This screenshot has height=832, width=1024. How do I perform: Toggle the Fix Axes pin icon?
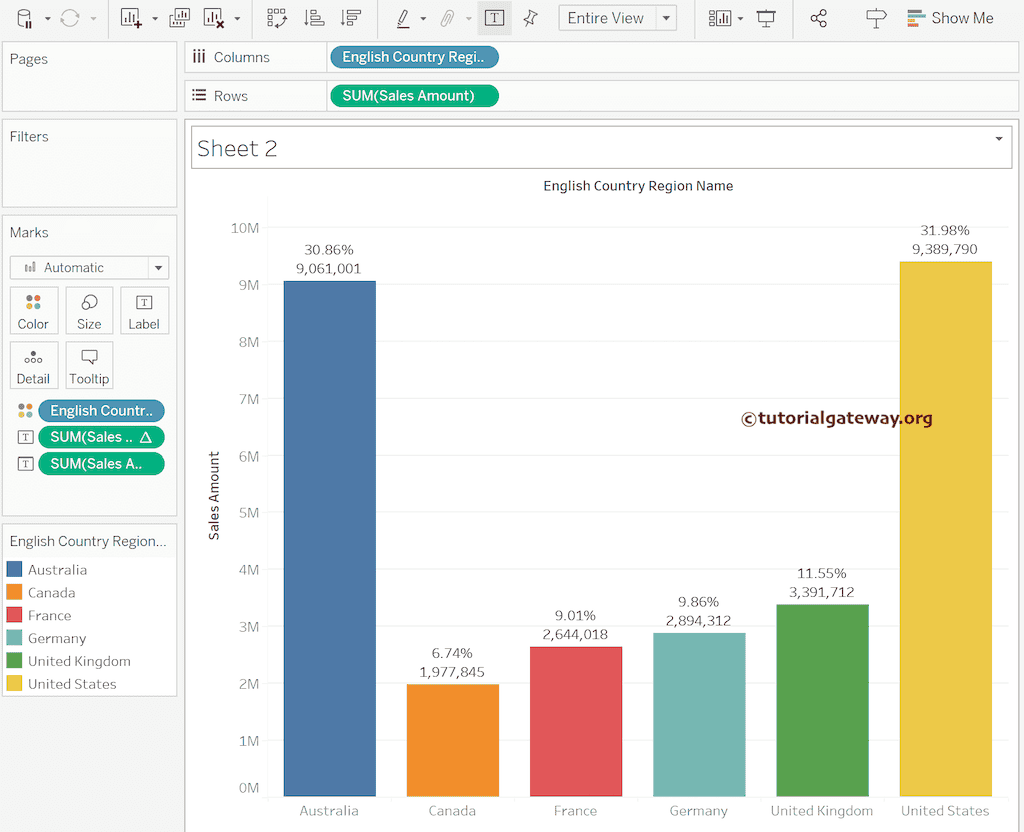pyautogui.click(x=530, y=18)
